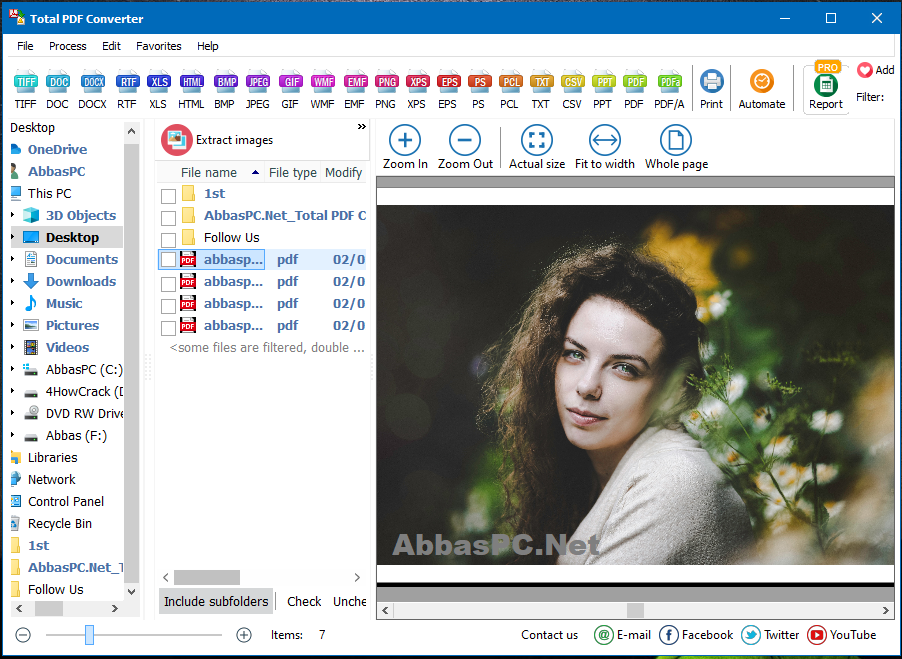902x659 pixels.
Task: Open the Help menu
Action: click(x=208, y=46)
